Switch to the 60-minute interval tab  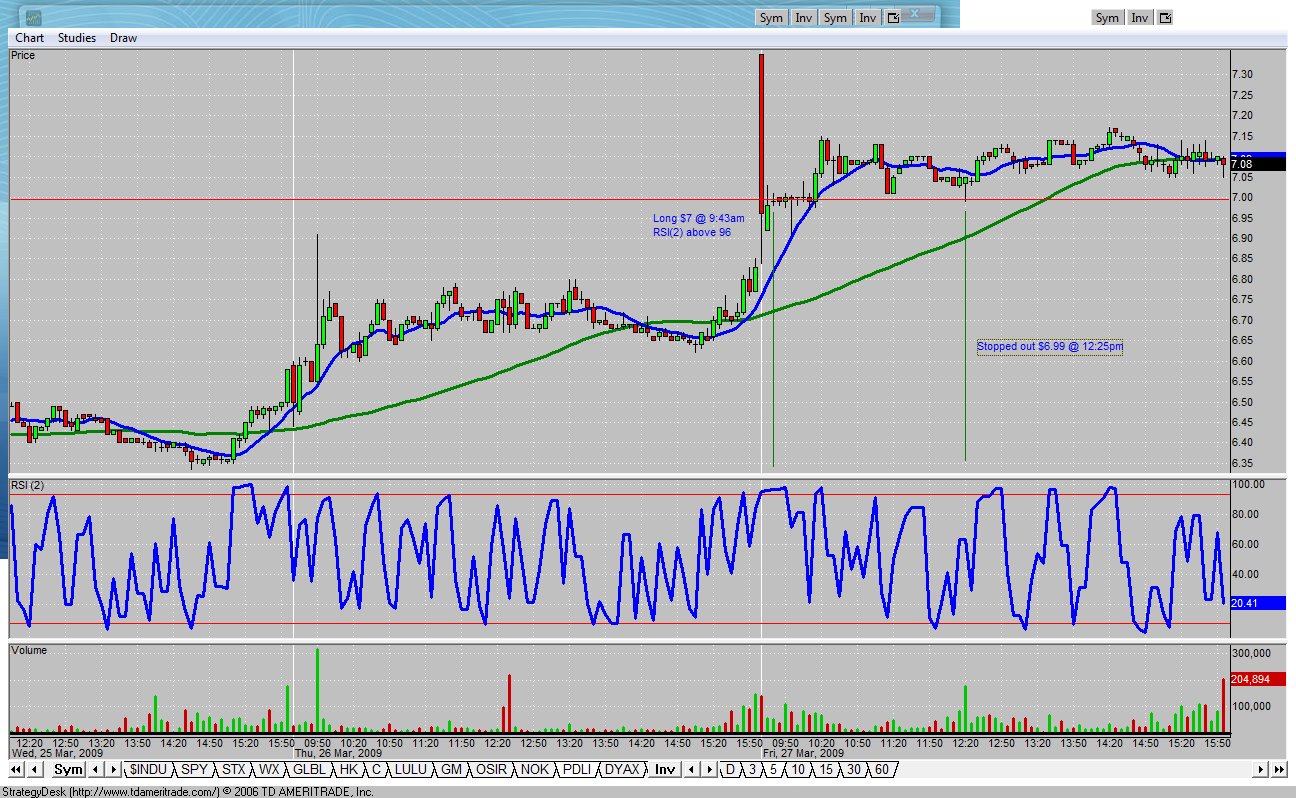[881, 770]
